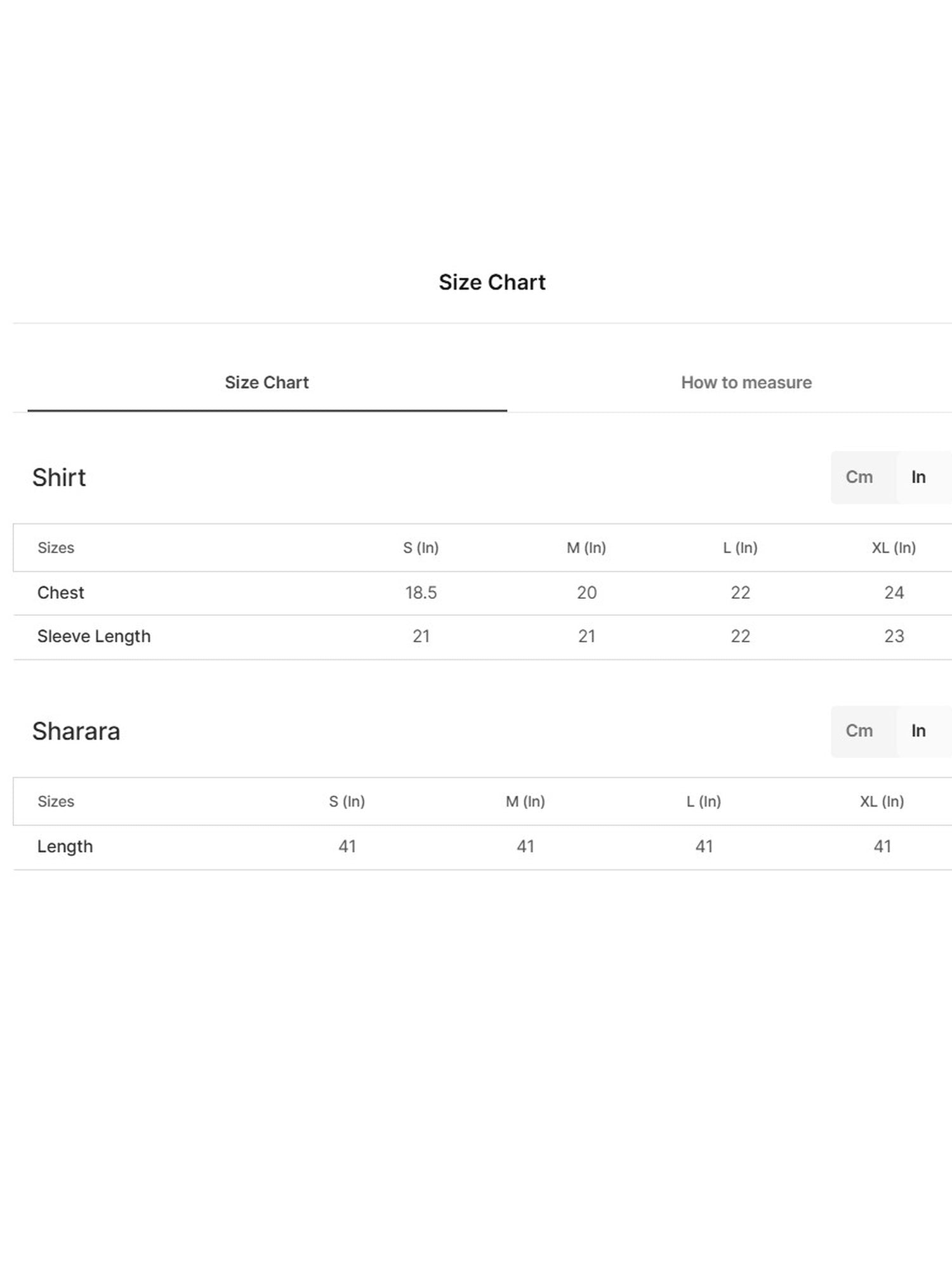Select the Sharara XL (In) column header

[882, 801]
